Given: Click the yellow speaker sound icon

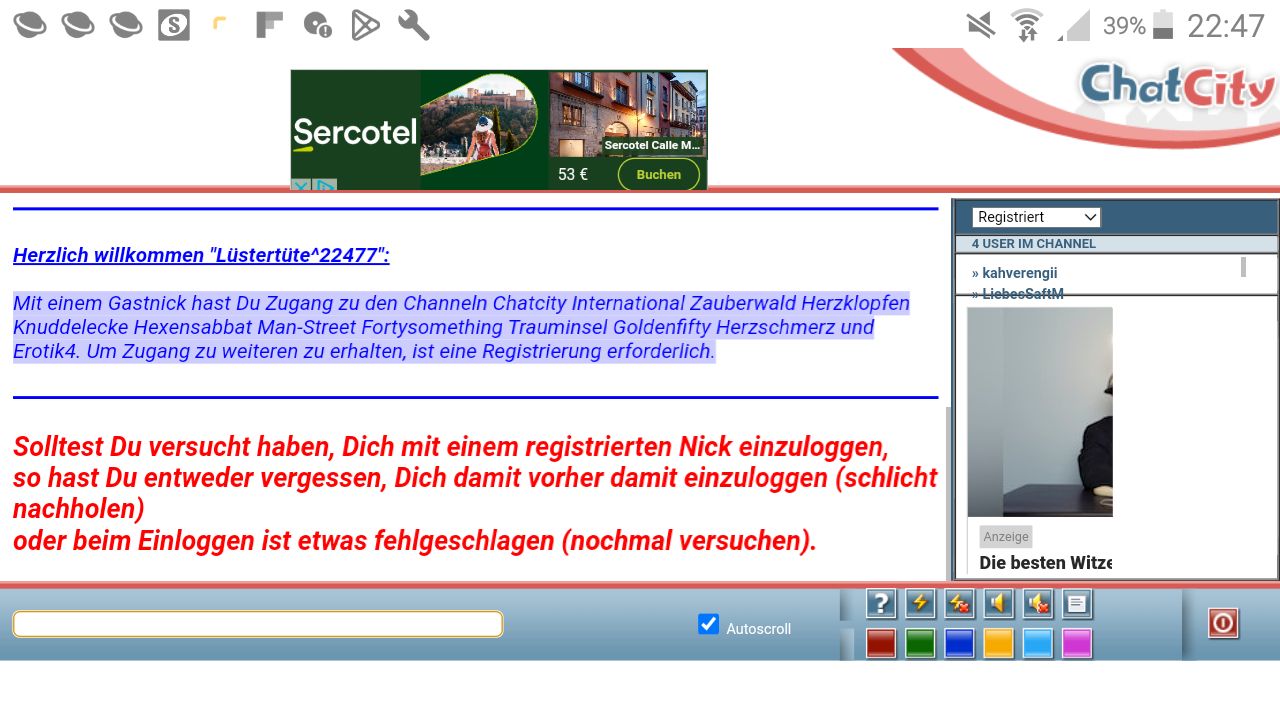Looking at the screenshot, I should pos(998,604).
